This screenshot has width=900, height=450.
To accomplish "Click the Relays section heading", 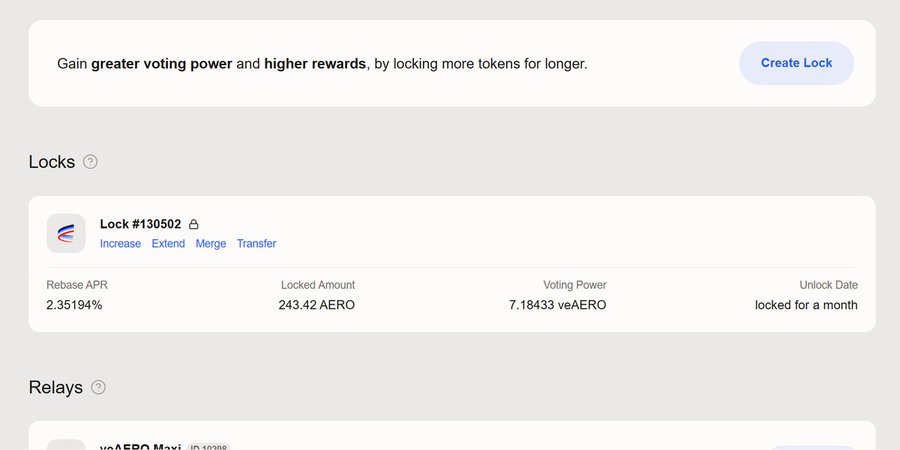I will 56,387.
